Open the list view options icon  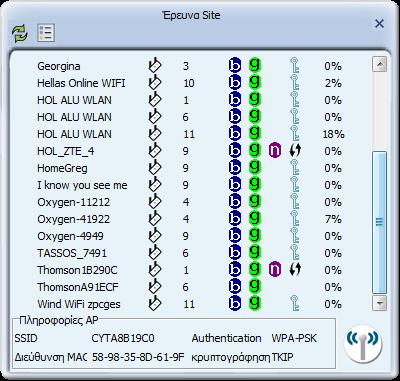[x=46, y=33]
